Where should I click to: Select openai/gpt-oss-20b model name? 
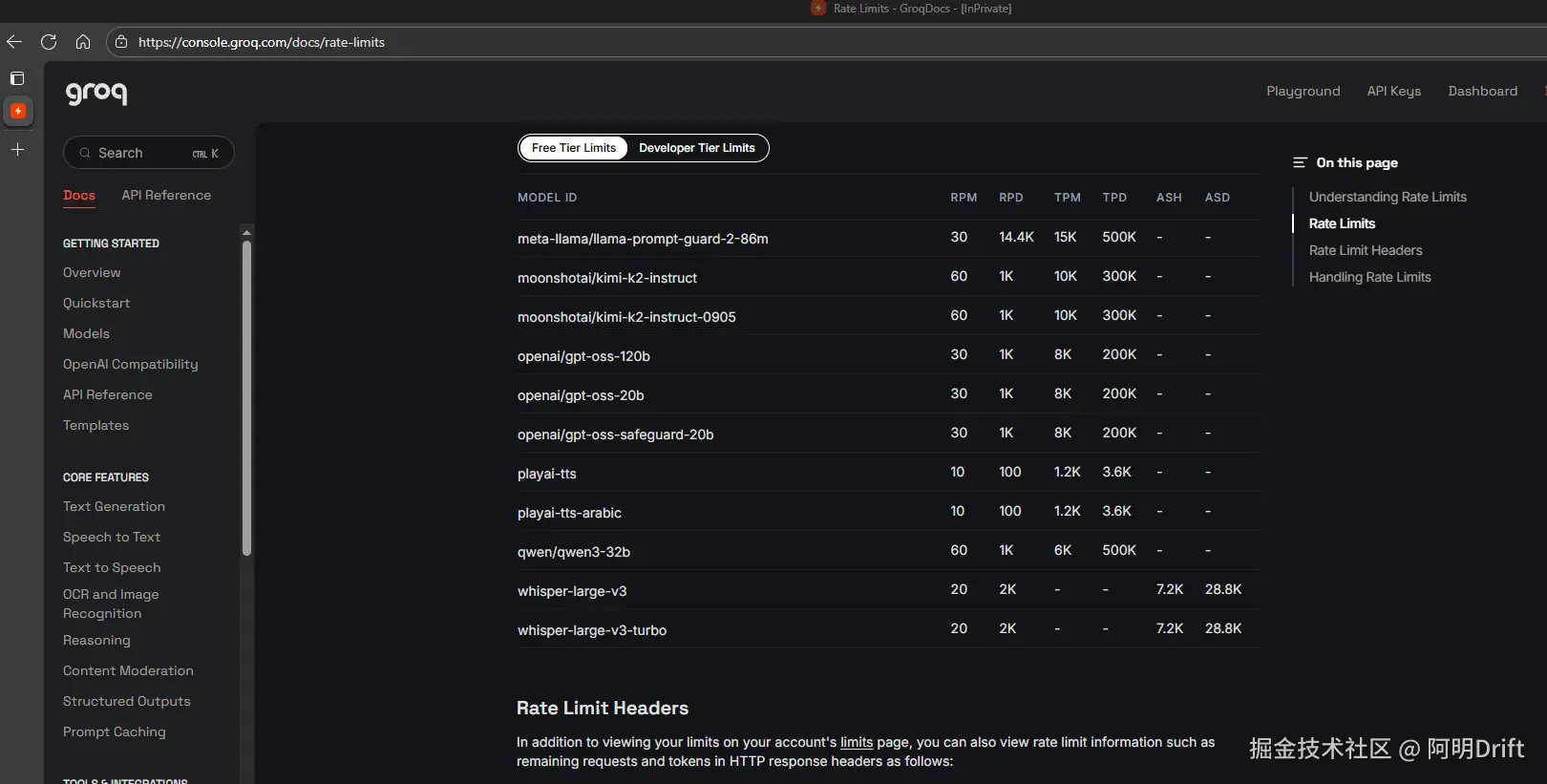click(581, 395)
